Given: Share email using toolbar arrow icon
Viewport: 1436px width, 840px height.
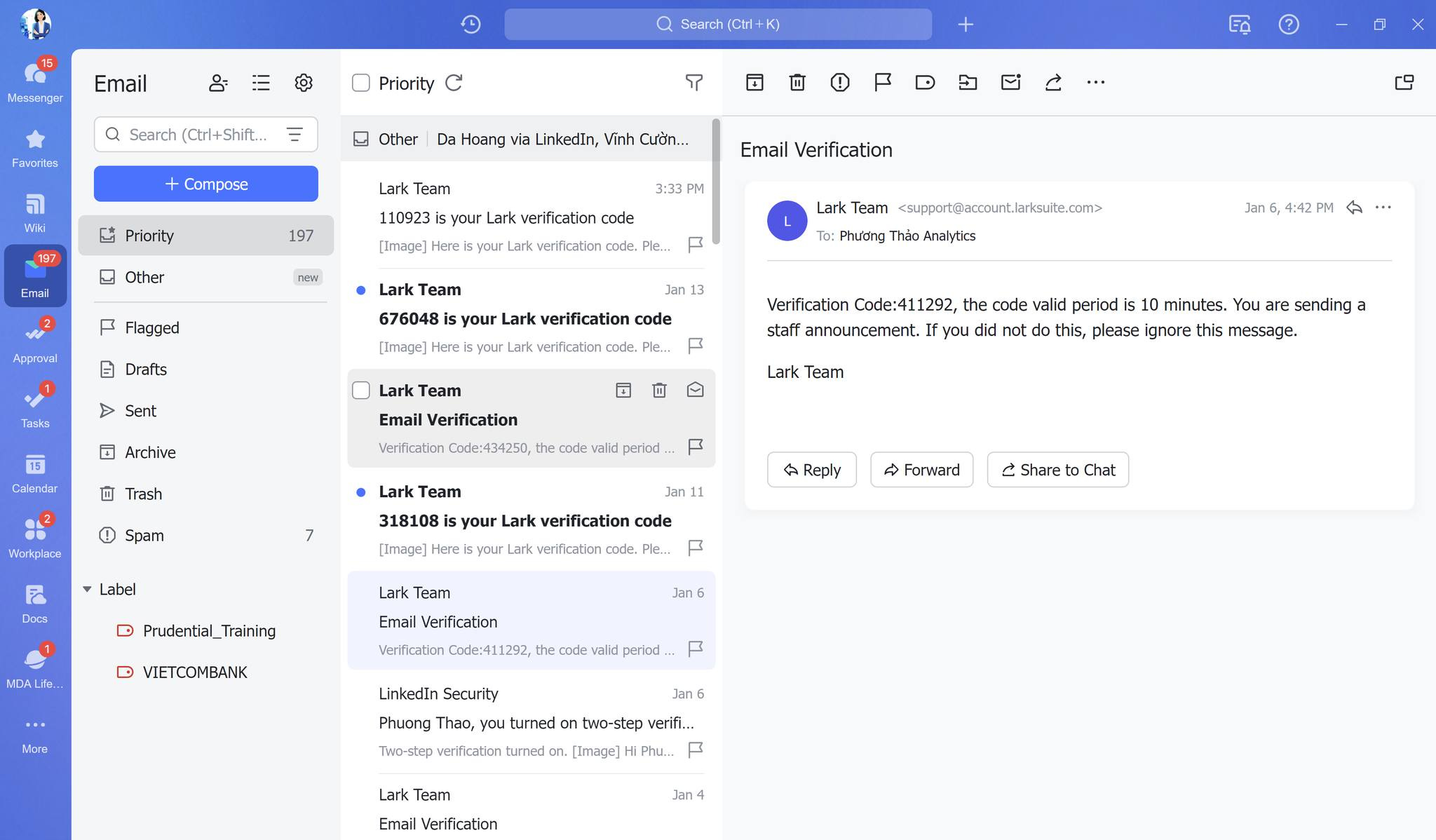Looking at the screenshot, I should click(x=1053, y=82).
